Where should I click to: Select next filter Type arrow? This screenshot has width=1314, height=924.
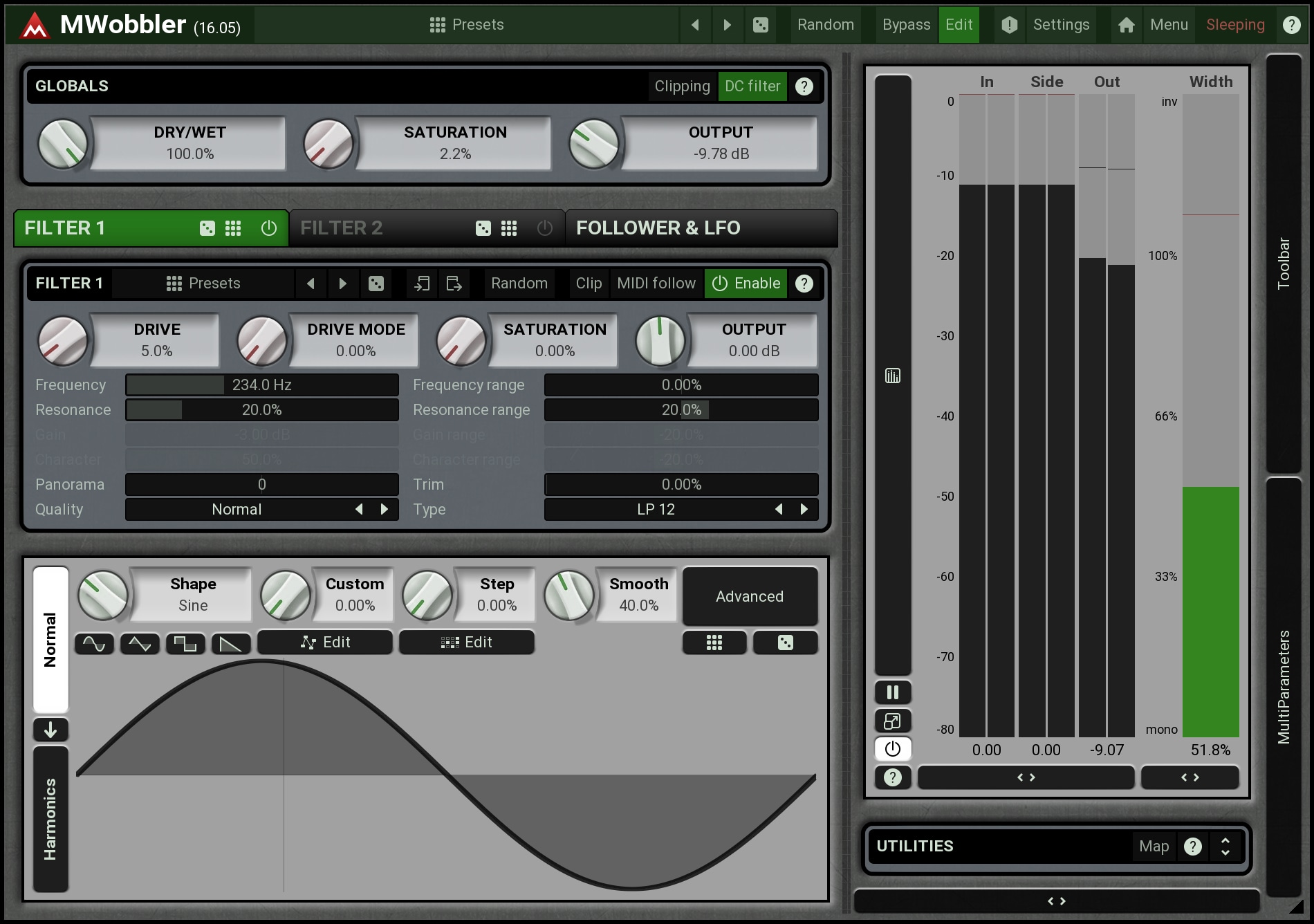[x=804, y=510]
